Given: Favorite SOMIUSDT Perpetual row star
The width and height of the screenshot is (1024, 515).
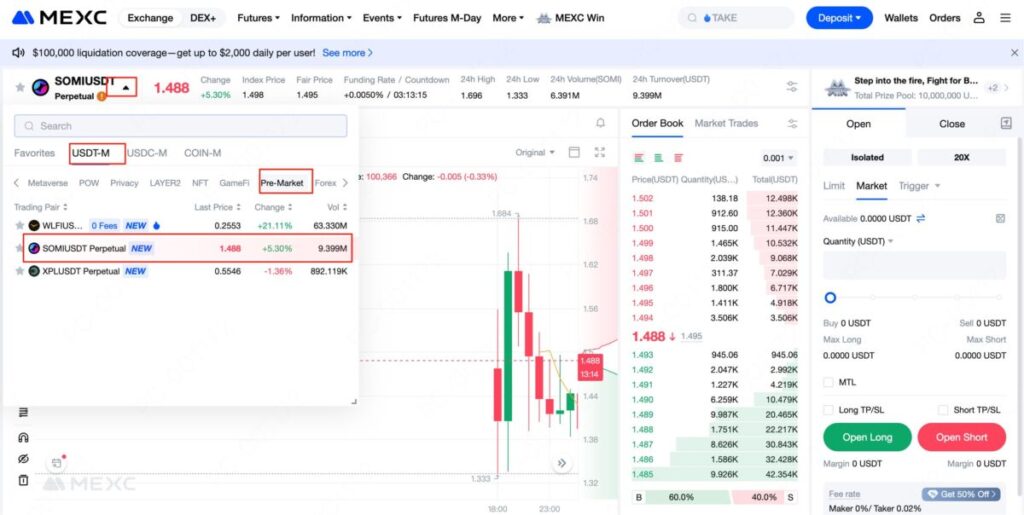Looking at the screenshot, I should (x=20, y=249).
